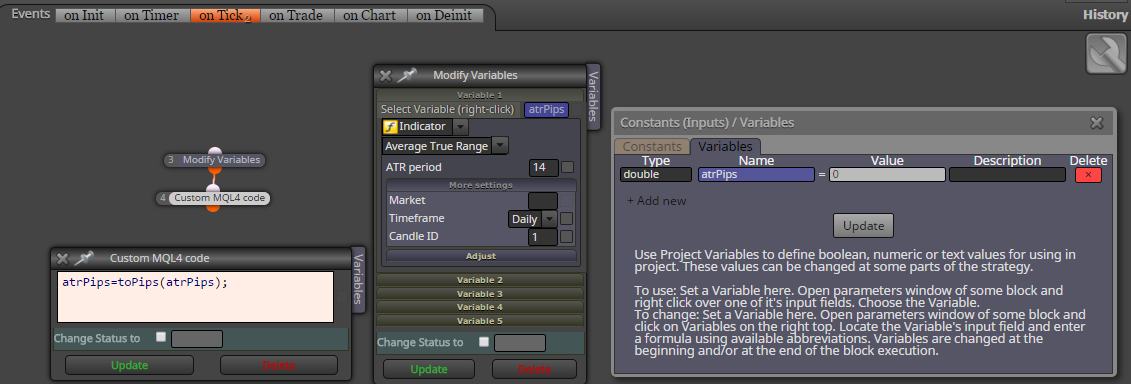The width and height of the screenshot is (1131, 384).
Task: Switch to the on Chart event tab
Action: tap(370, 15)
